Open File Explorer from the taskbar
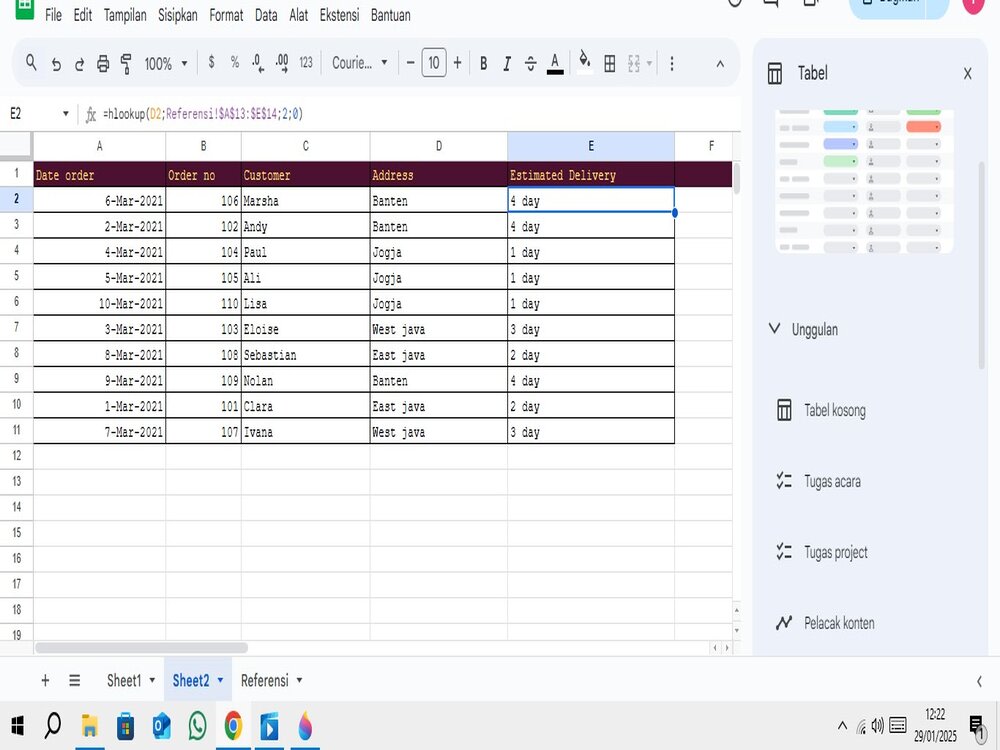Screen dimensions: 1000x750 pos(89,726)
